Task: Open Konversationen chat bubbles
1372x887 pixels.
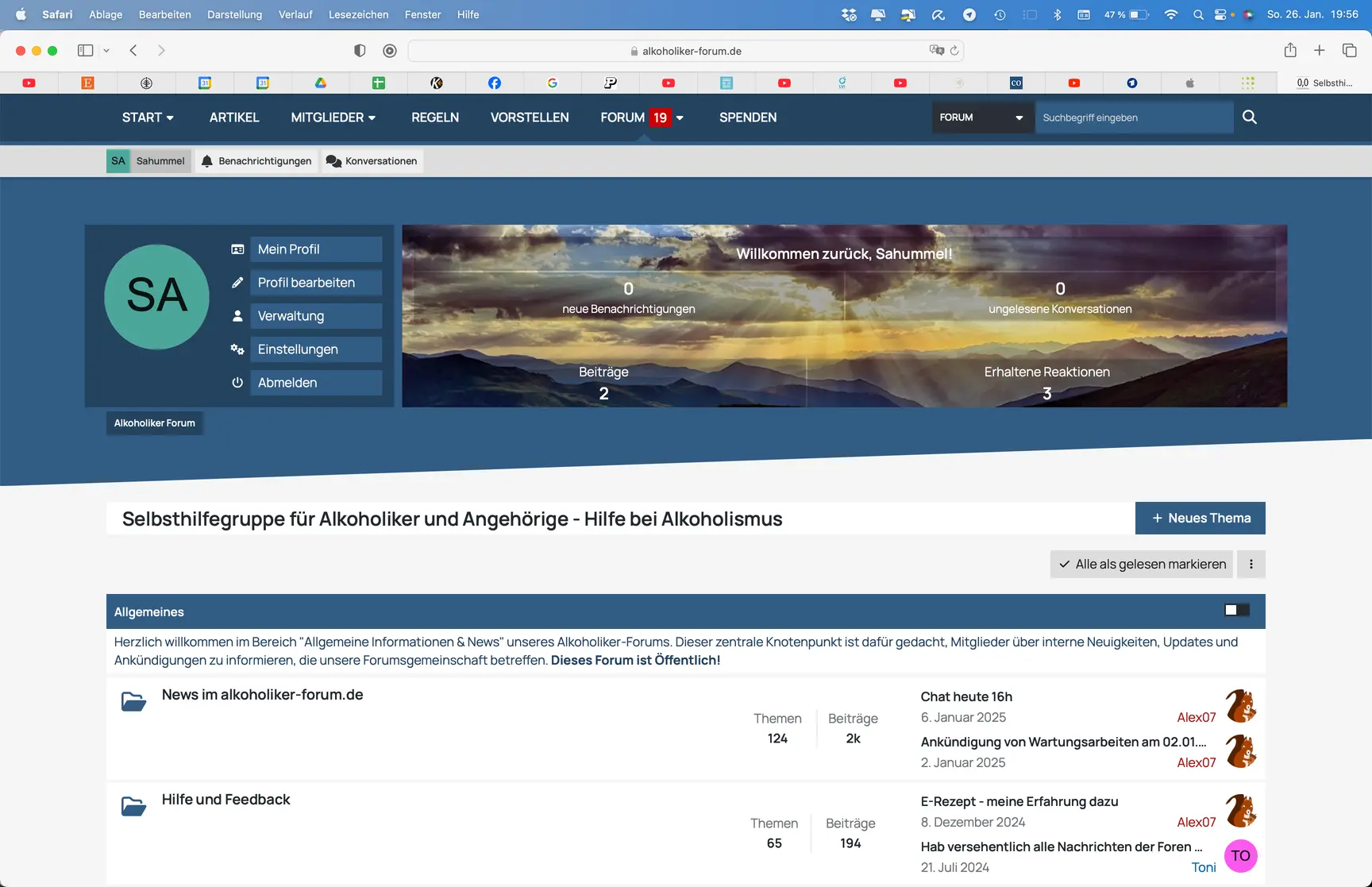Action: (372, 161)
